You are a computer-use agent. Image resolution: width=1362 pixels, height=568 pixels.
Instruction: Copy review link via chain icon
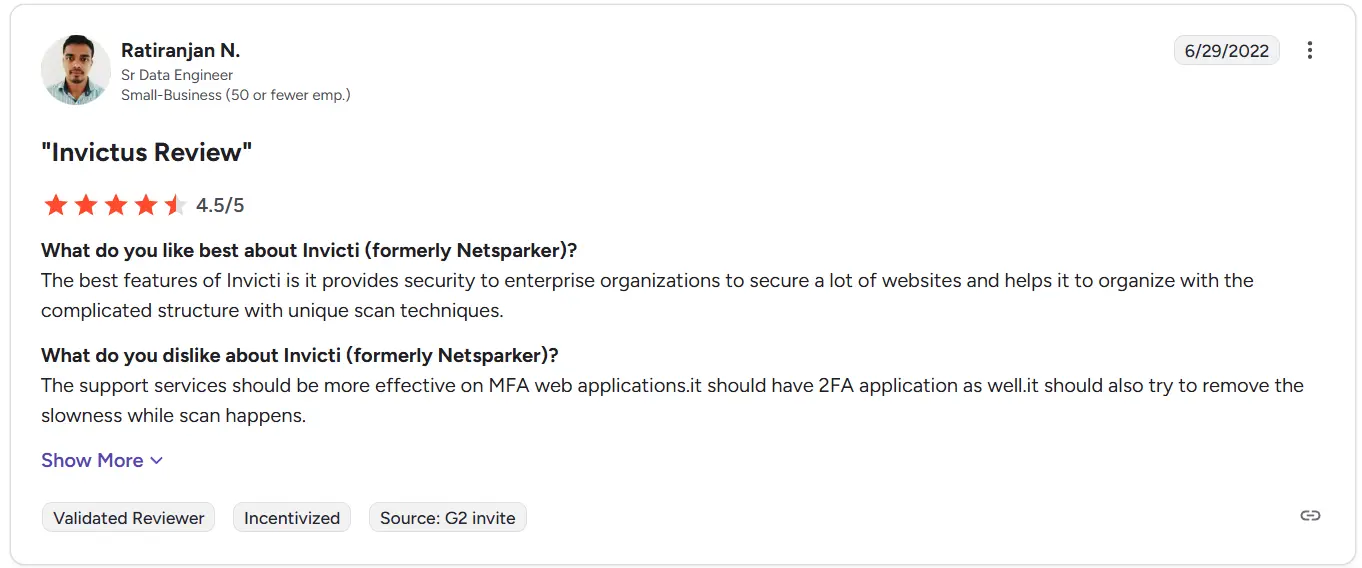point(1310,516)
